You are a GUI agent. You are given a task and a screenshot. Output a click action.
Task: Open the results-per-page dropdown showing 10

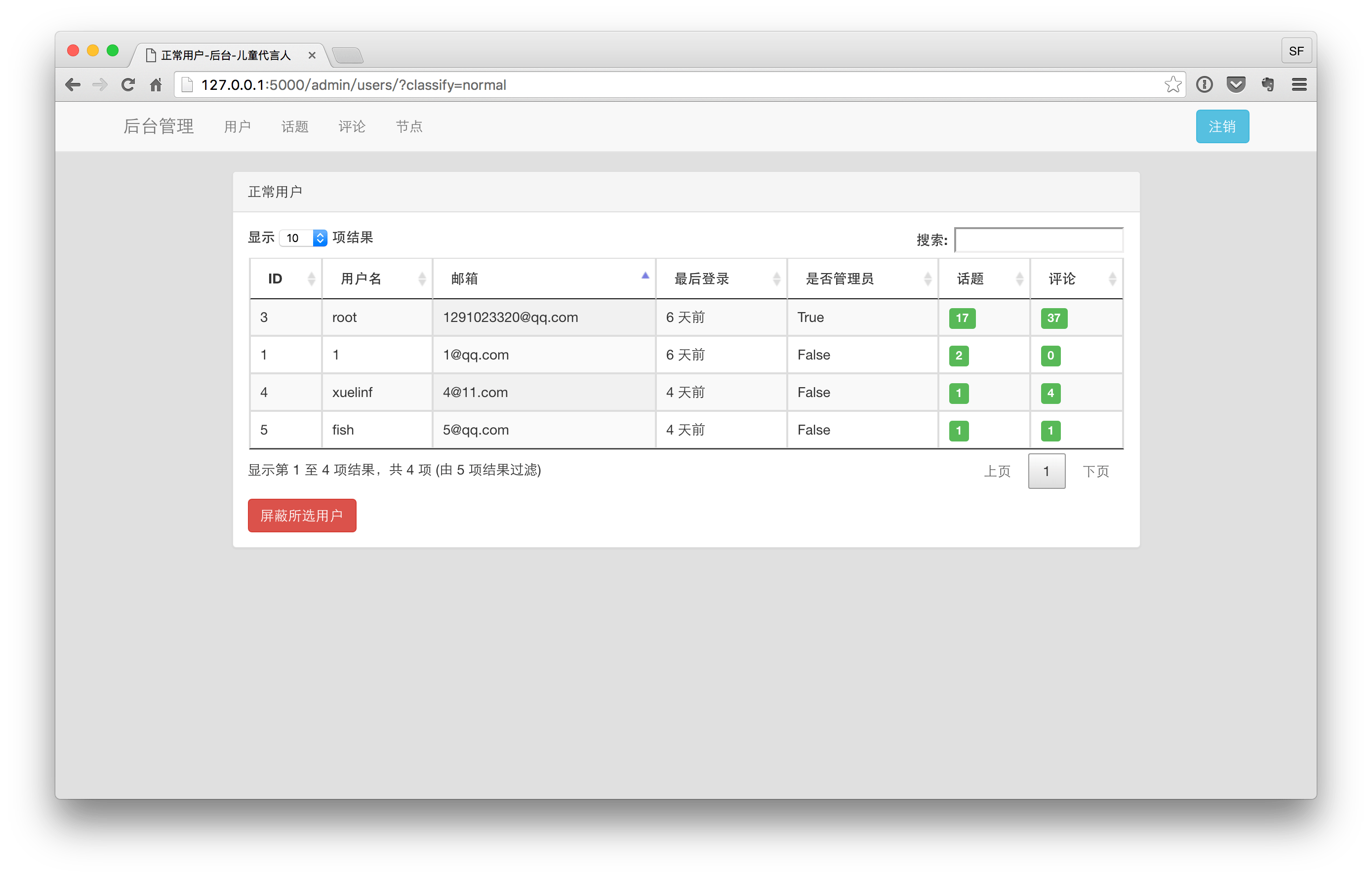coord(303,238)
